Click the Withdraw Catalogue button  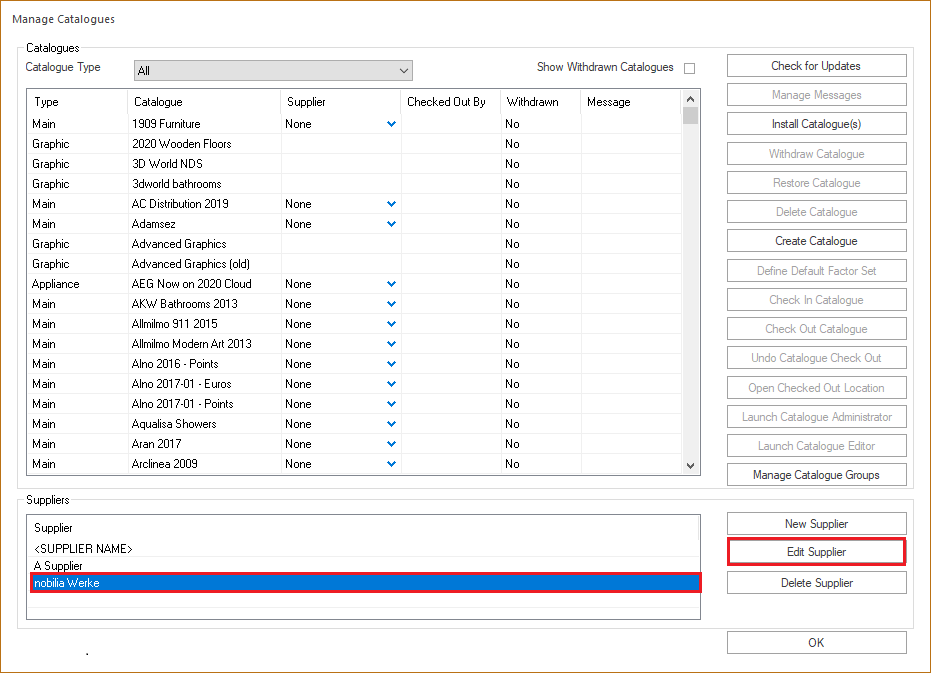(x=816, y=154)
